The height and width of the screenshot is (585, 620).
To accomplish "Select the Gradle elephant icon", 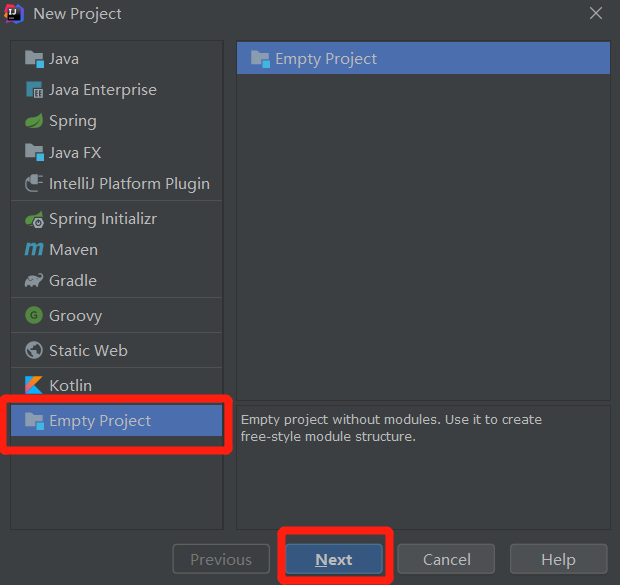I will (34, 281).
